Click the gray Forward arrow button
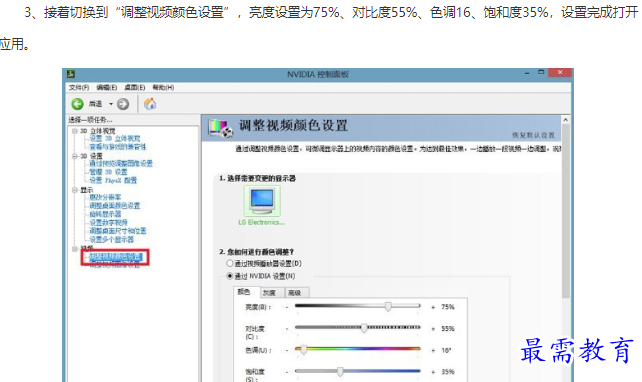Screen dimensions: 642x382 click(123, 104)
